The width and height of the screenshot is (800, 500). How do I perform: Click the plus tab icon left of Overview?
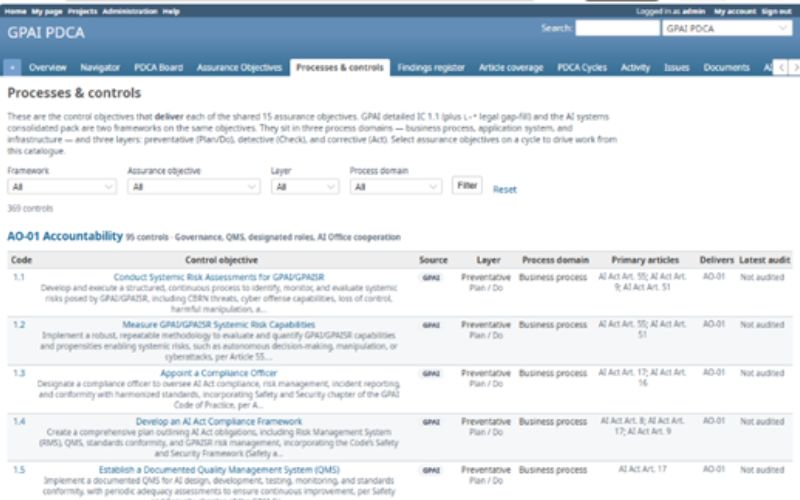point(12,67)
